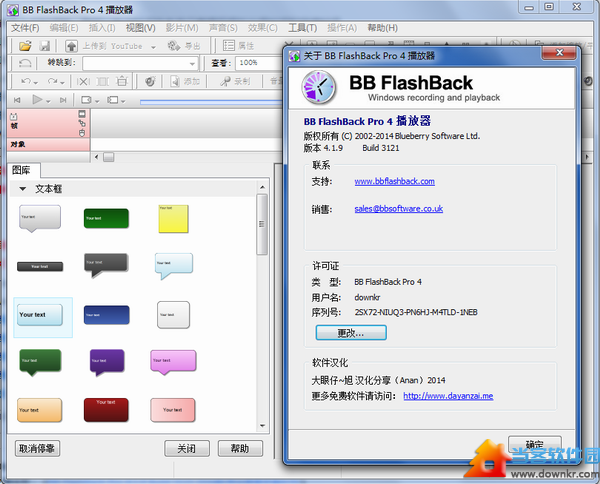This screenshot has width=600, height=484.
Task: Click the 100% zoom view field
Action: (259, 63)
